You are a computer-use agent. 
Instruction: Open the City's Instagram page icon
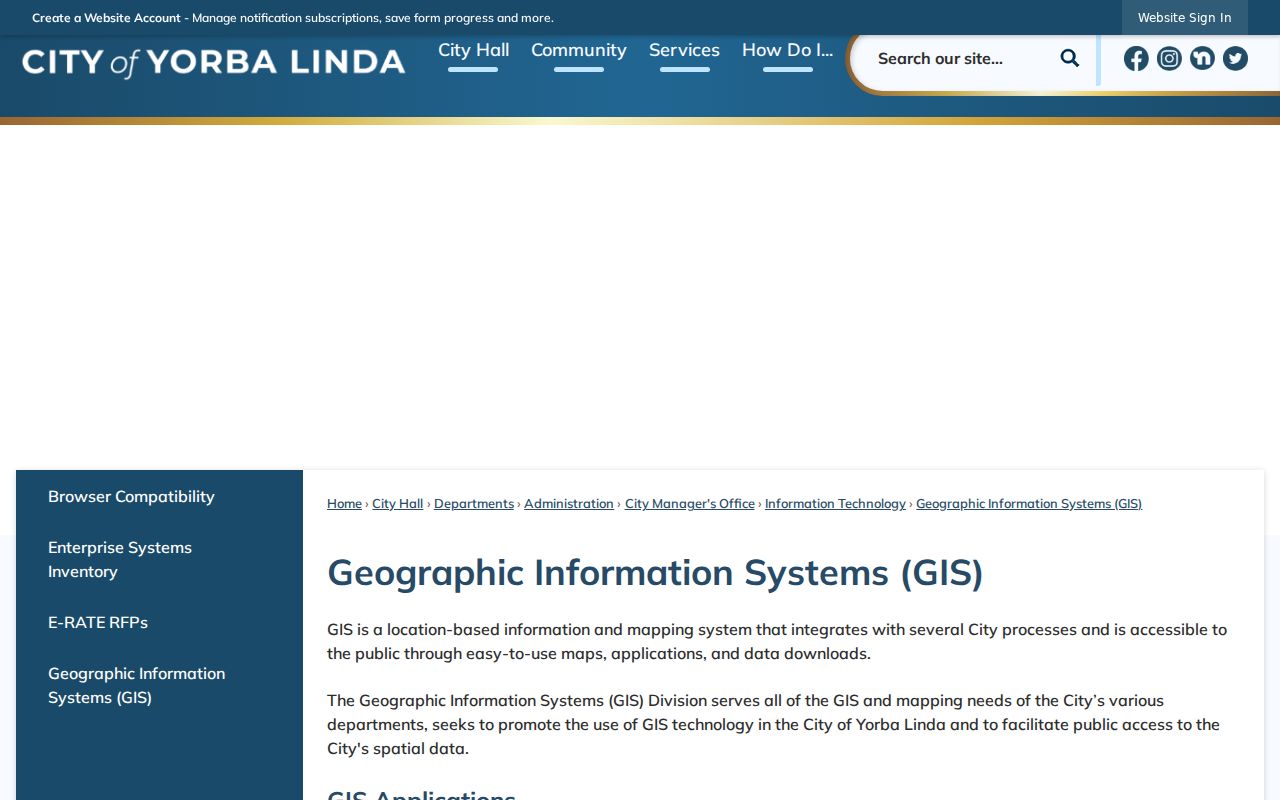click(x=1169, y=59)
